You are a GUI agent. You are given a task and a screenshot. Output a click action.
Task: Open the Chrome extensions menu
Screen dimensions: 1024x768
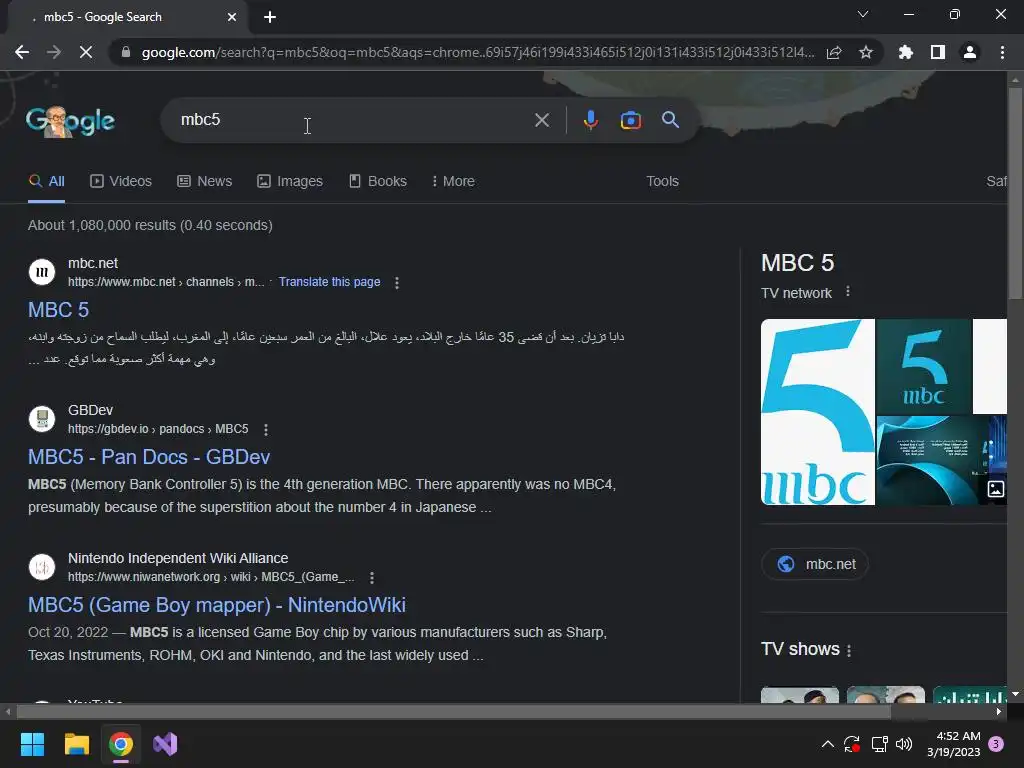click(x=906, y=52)
